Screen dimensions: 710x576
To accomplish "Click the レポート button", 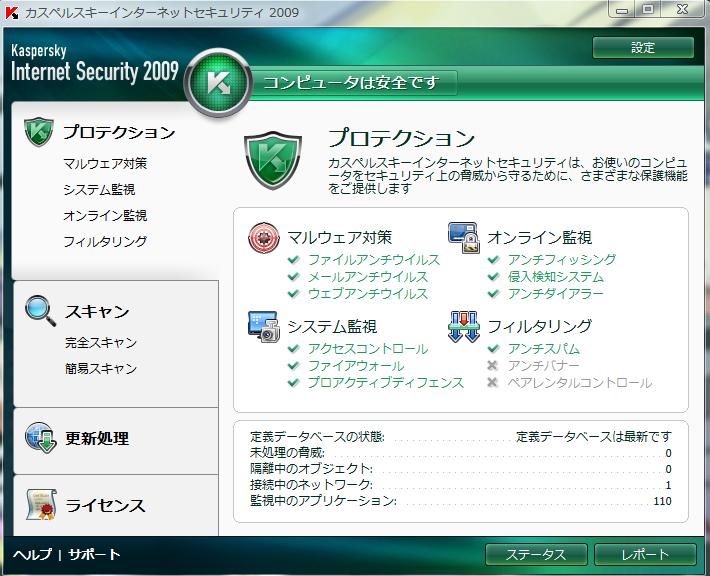I will (x=645, y=555).
